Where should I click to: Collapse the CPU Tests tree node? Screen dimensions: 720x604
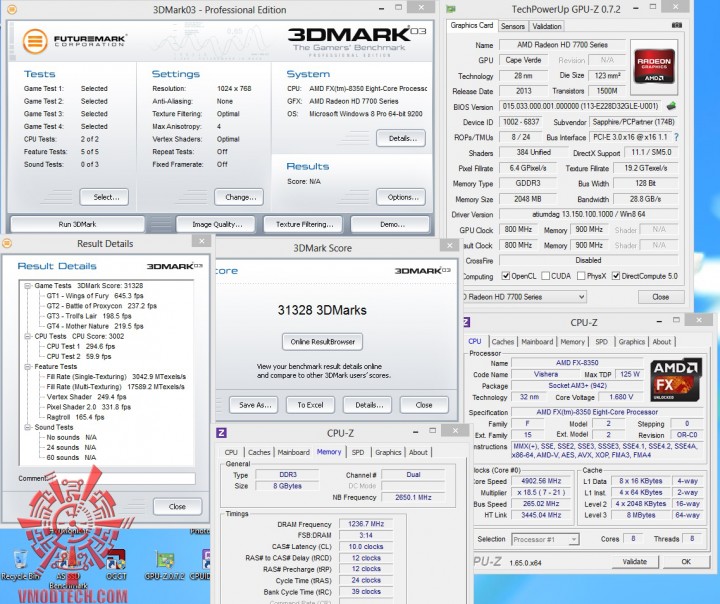(28, 336)
